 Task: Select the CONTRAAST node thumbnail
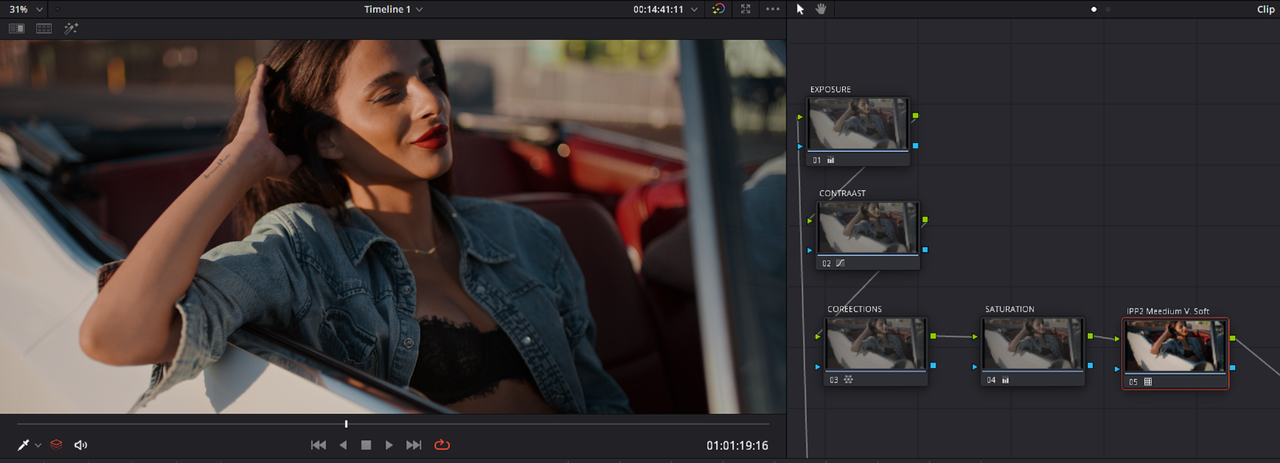tap(868, 228)
